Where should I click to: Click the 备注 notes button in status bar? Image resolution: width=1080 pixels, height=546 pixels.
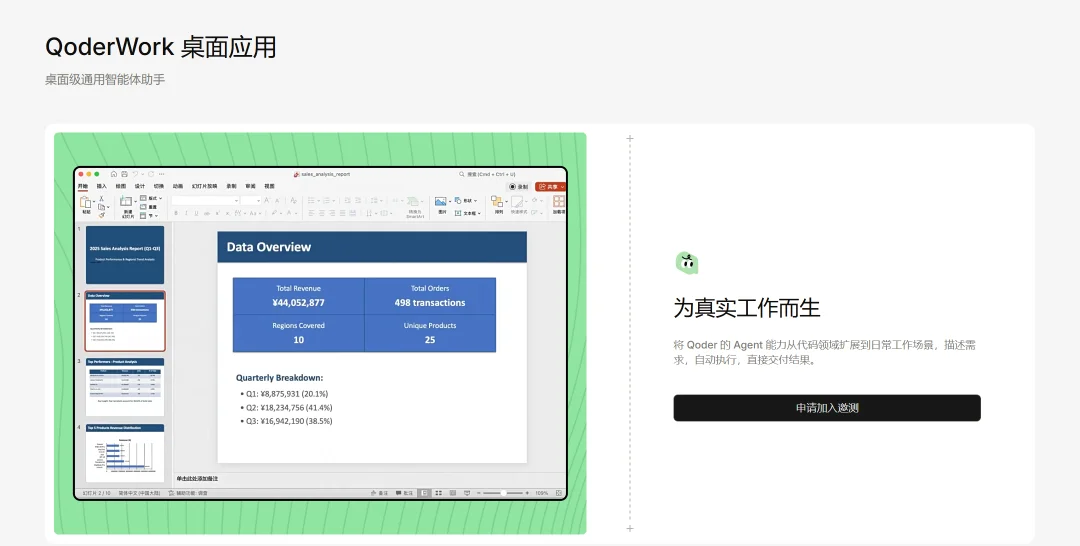pos(380,493)
